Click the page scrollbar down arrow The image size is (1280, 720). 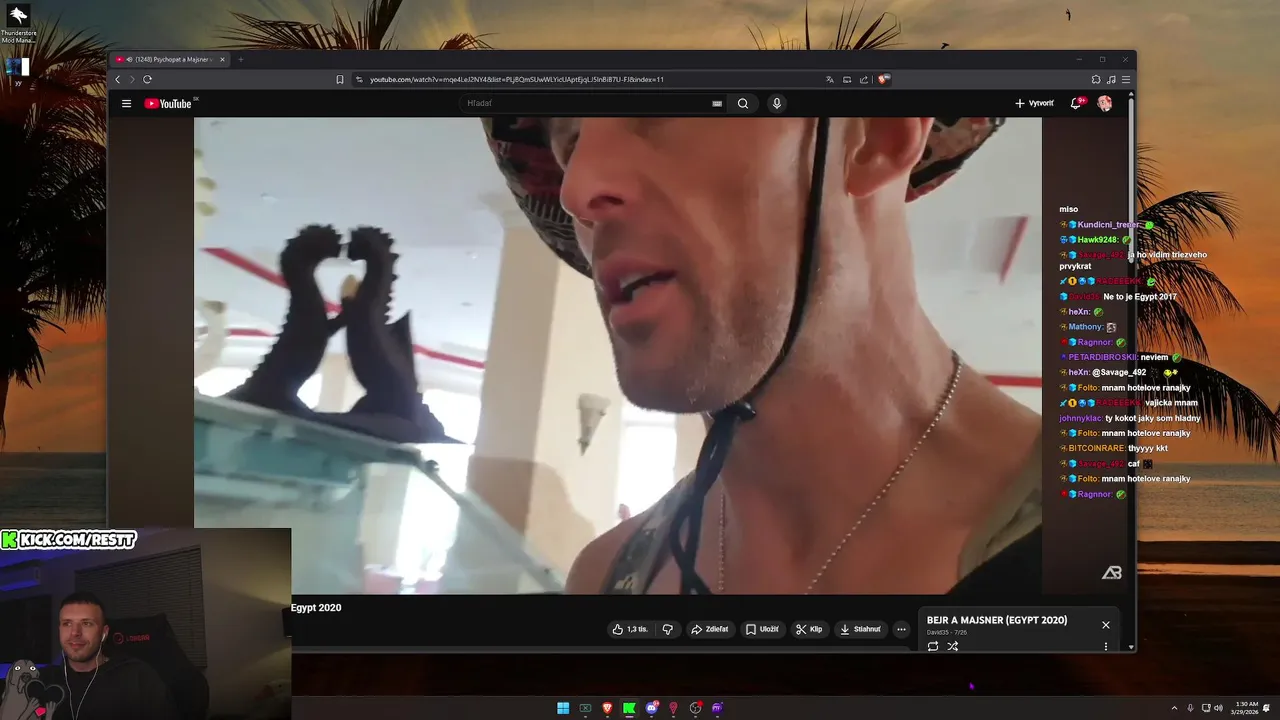click(1131, 647)
